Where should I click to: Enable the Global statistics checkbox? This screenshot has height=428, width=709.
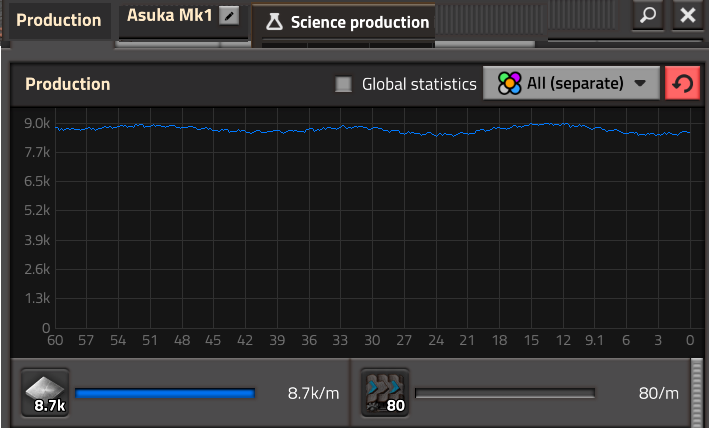[x=344, y=85]
